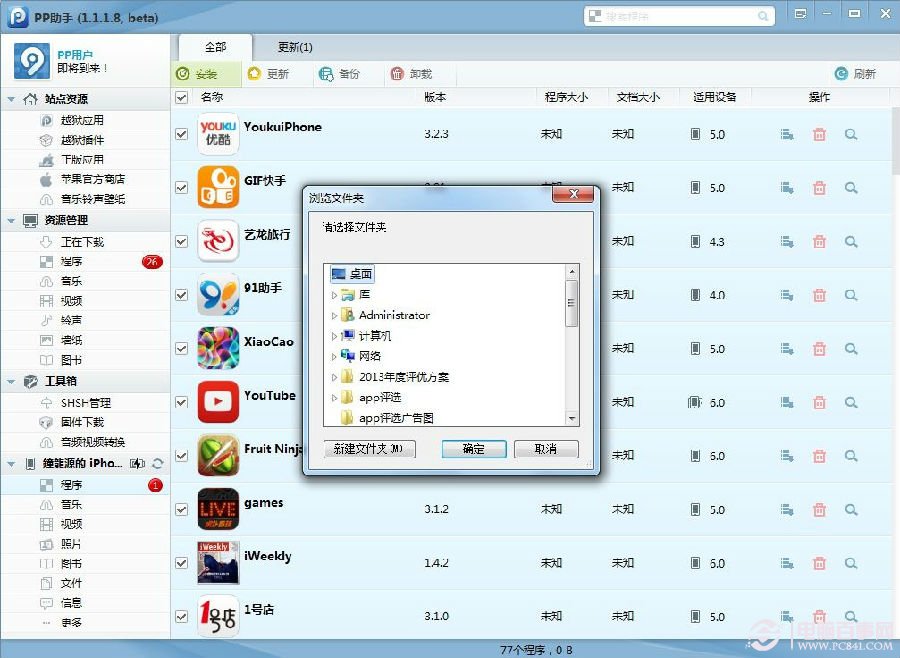Switch to the 全部 tab
The width and height of the screenshot is (900, 658).
215,47
